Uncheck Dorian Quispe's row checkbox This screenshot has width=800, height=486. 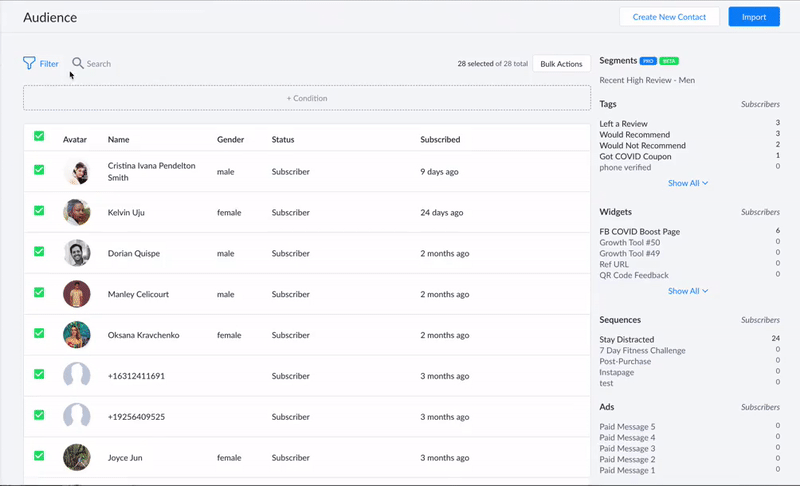click(x=39, y=251)
